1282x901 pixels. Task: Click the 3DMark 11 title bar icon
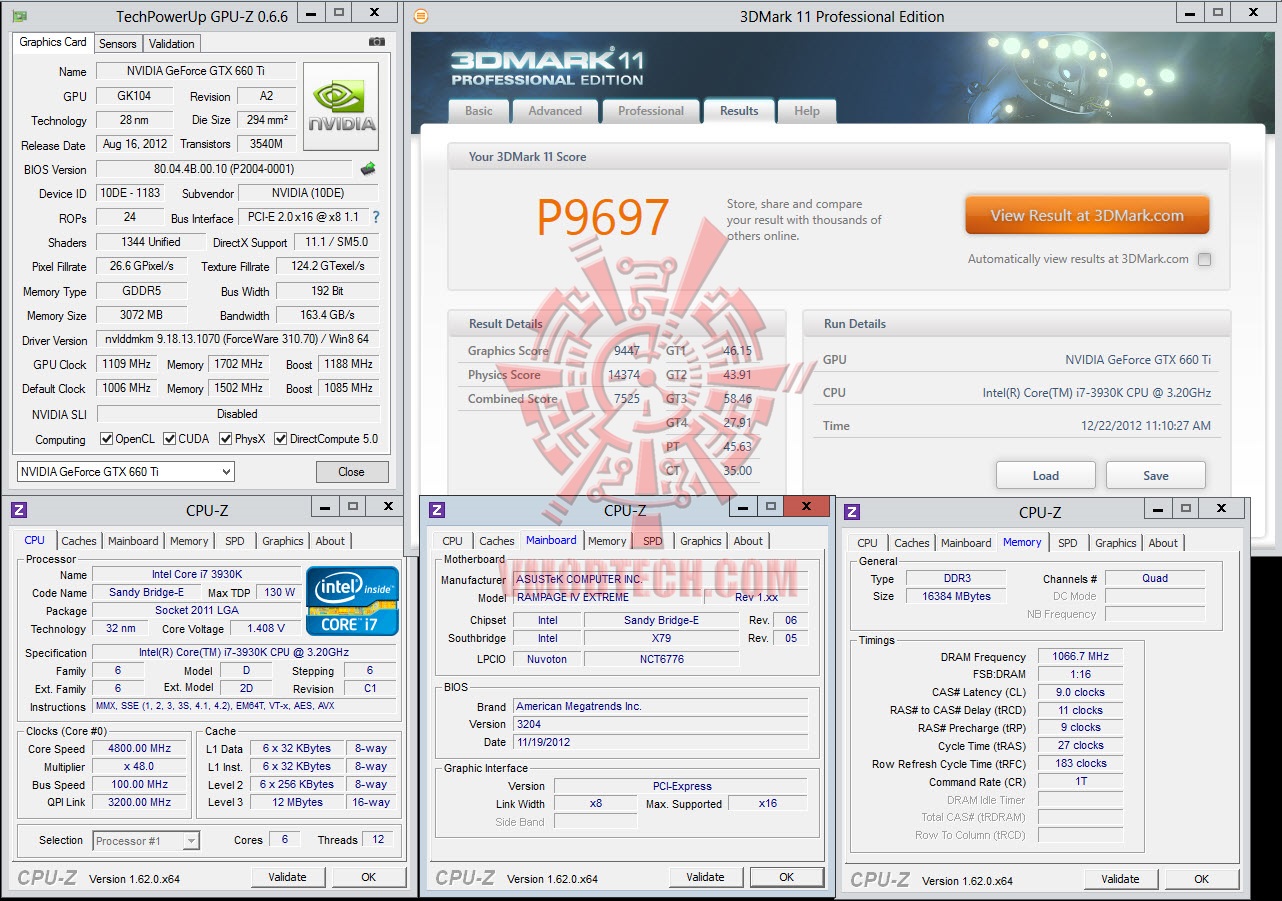pyautogui.click(x=421, y=16)
